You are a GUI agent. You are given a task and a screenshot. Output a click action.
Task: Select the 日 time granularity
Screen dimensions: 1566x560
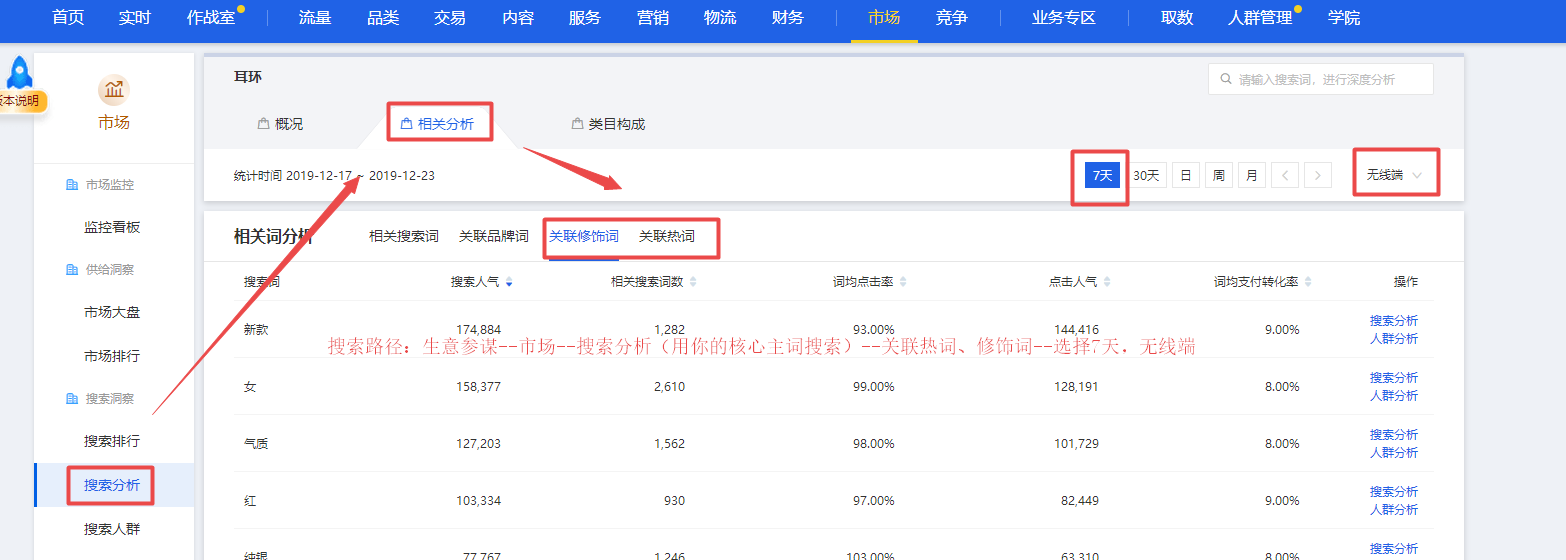(1185, 175)
